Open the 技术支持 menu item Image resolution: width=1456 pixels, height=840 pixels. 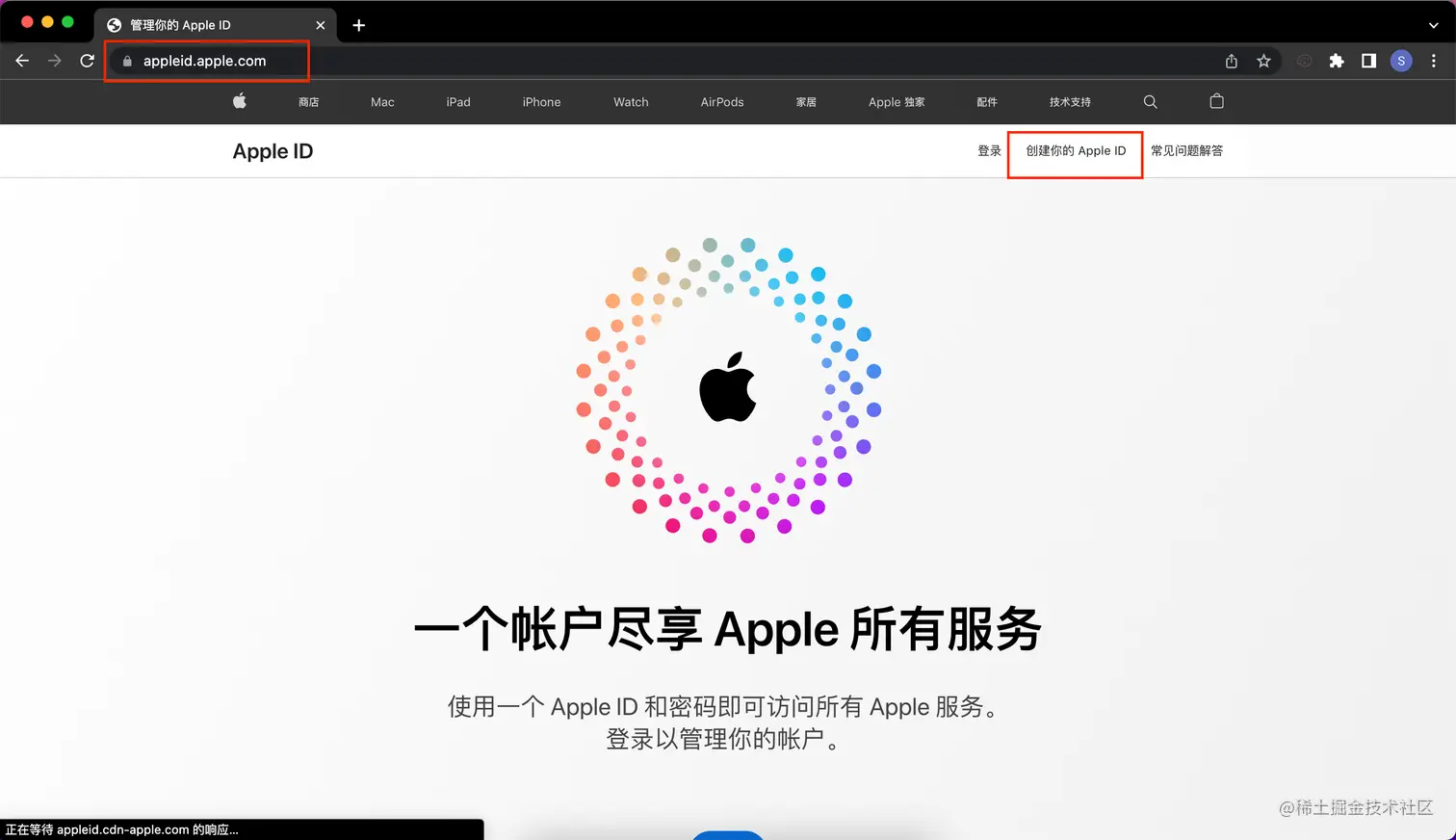coord(1070,102)
